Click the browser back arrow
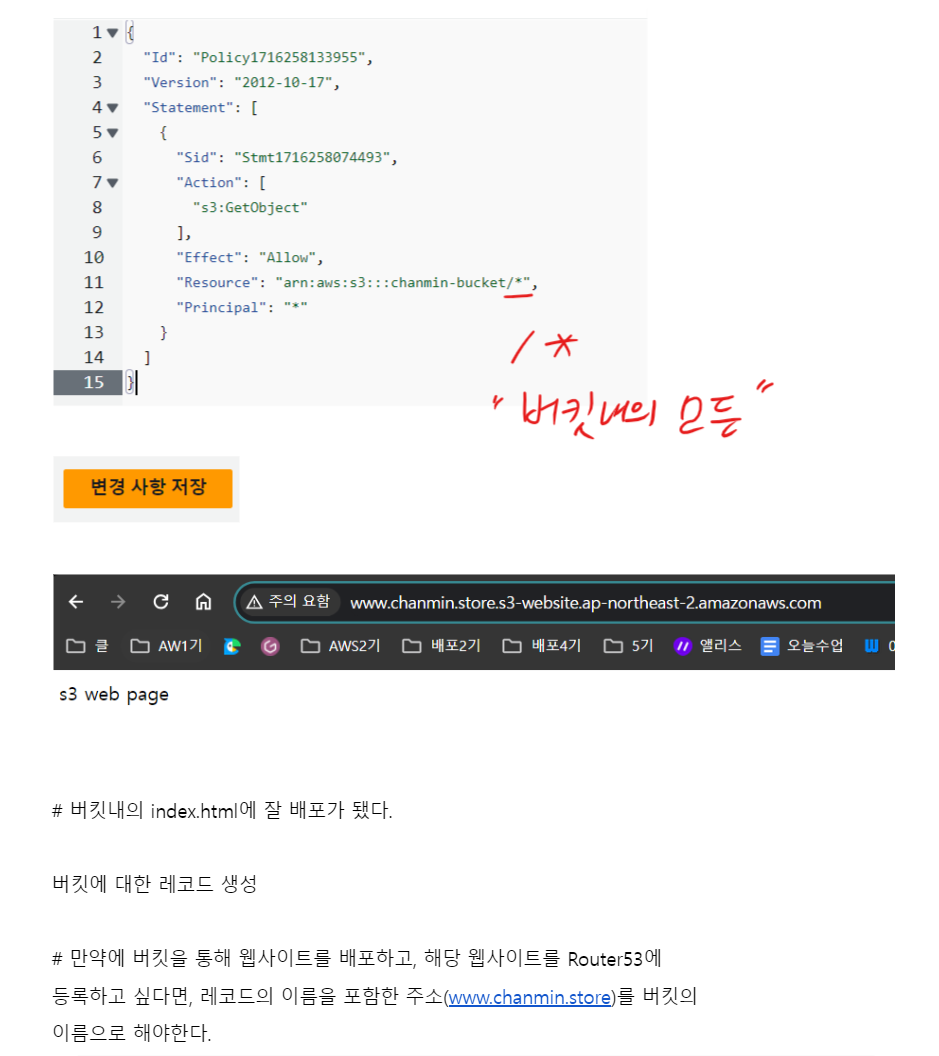The height and width of the screenshot is (1056, 939). click(x=76, y=601)
